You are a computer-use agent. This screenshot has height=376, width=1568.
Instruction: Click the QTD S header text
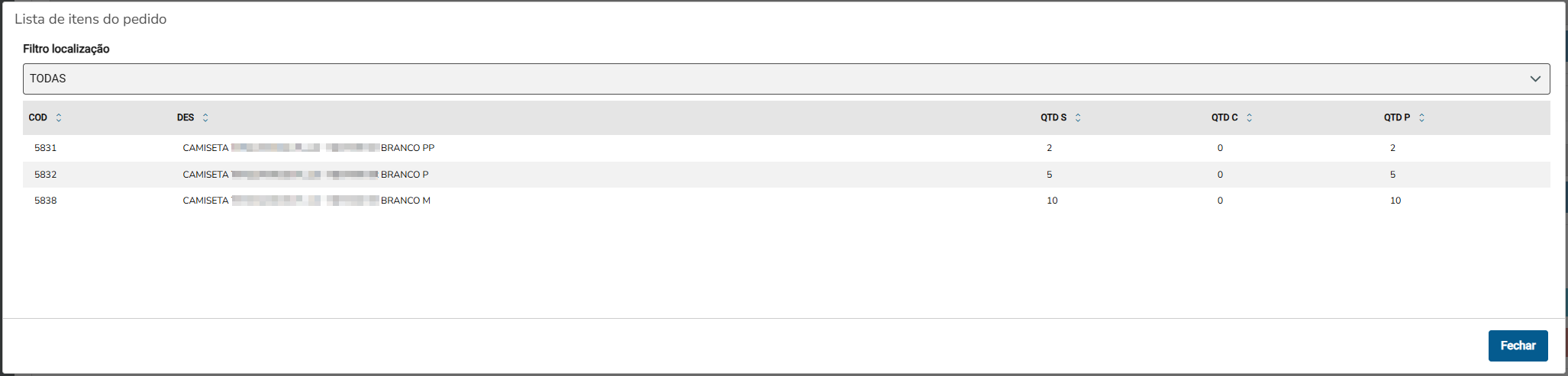[x=1053, y=117]
